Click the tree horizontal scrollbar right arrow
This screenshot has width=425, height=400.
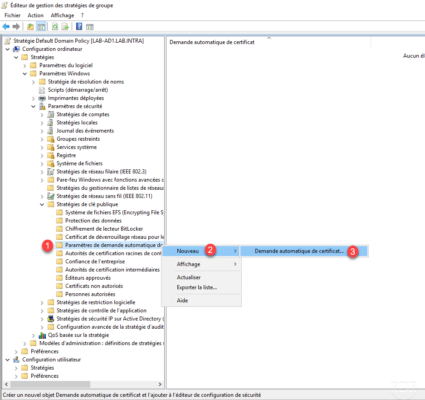(160, 384)
